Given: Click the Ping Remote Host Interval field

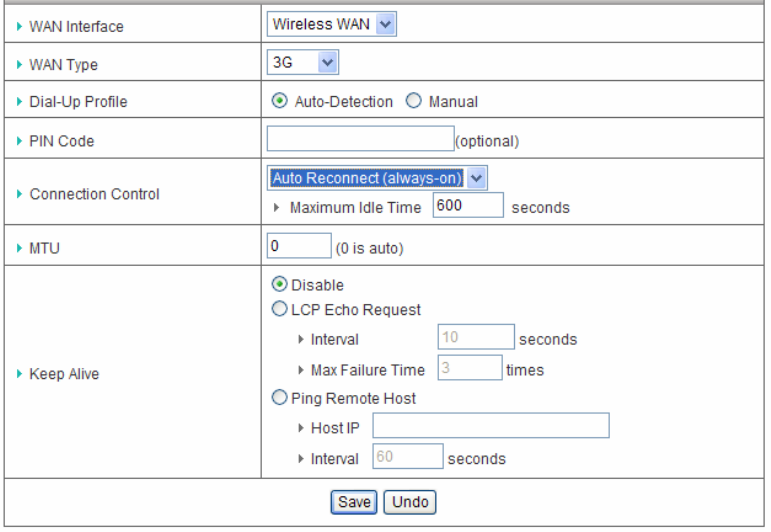Looking at the screenshot, I should pos(407,458).
